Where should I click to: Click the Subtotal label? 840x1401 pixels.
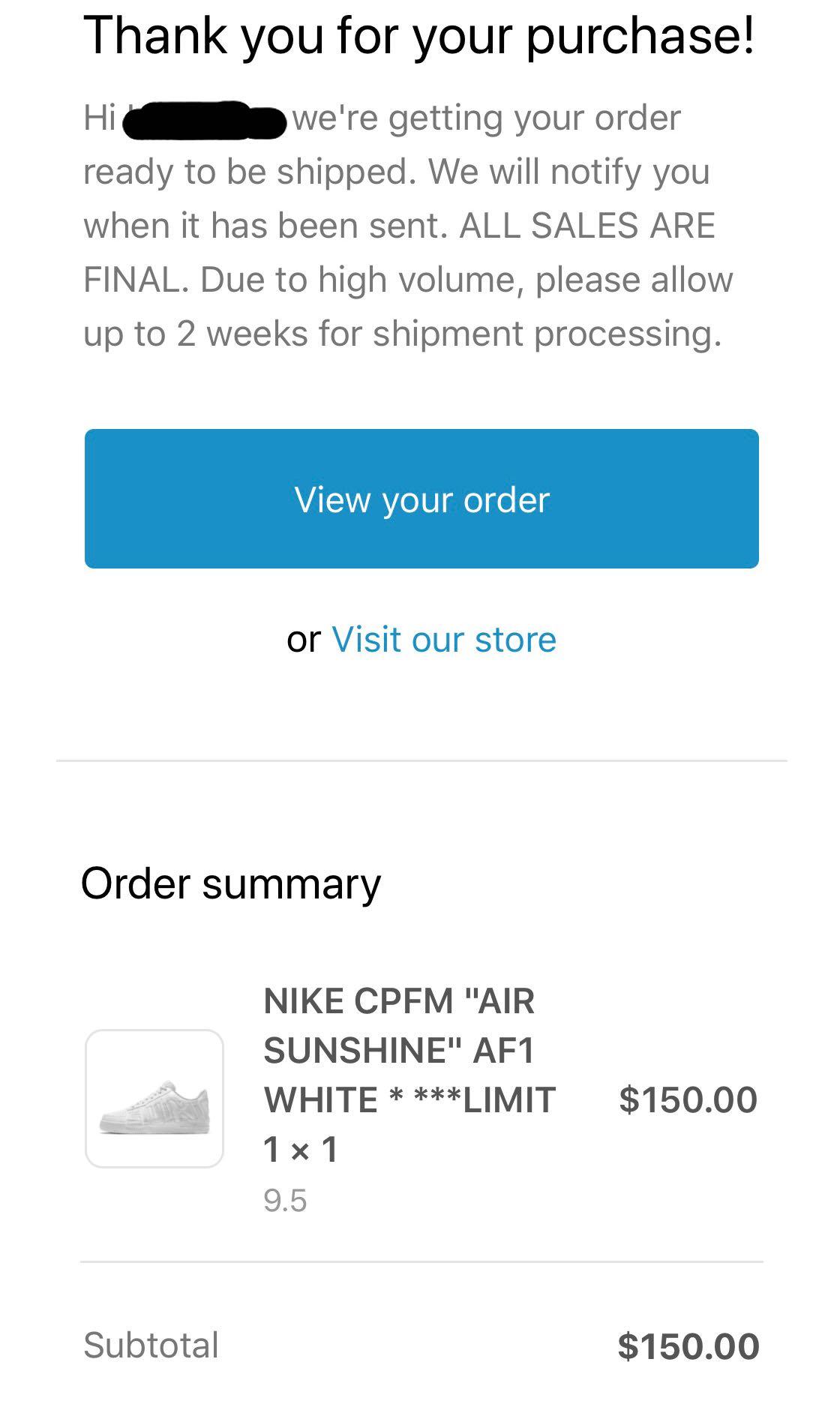tap(151, 1345)
